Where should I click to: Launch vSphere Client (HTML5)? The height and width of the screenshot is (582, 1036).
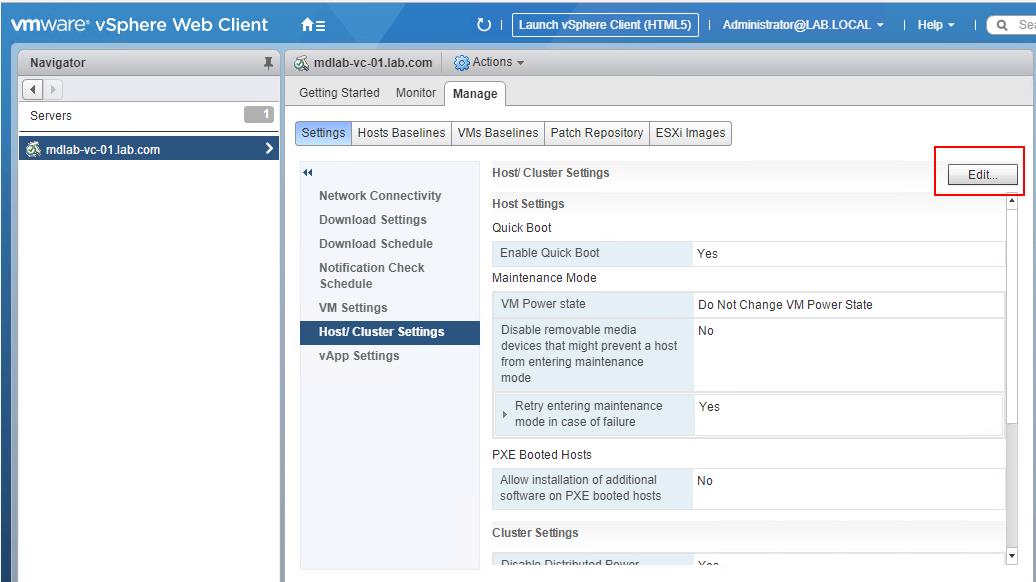point(605,25)
